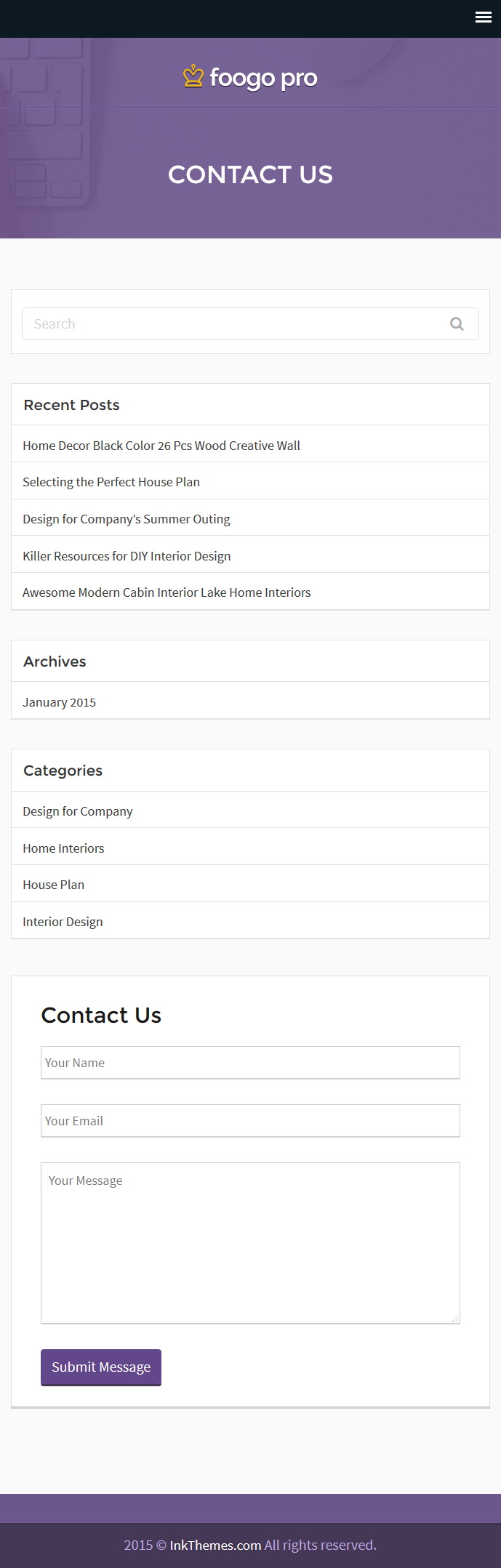The width and height of the screenshot is (501, 1568).
Task: Click into the Your Message textarea
Action: point(250,1243)
